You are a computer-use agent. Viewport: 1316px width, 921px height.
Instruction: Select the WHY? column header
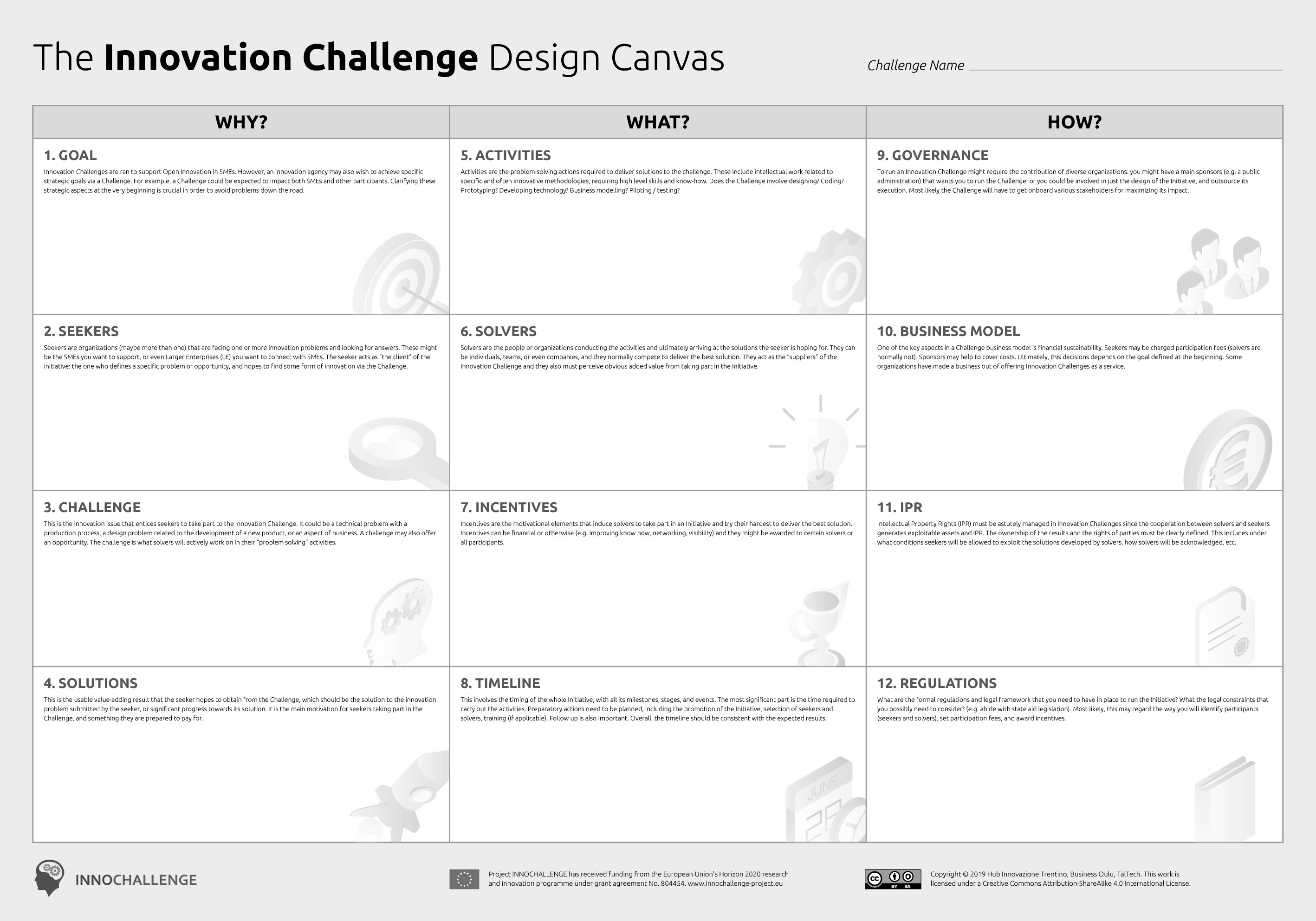coord(241,122)
